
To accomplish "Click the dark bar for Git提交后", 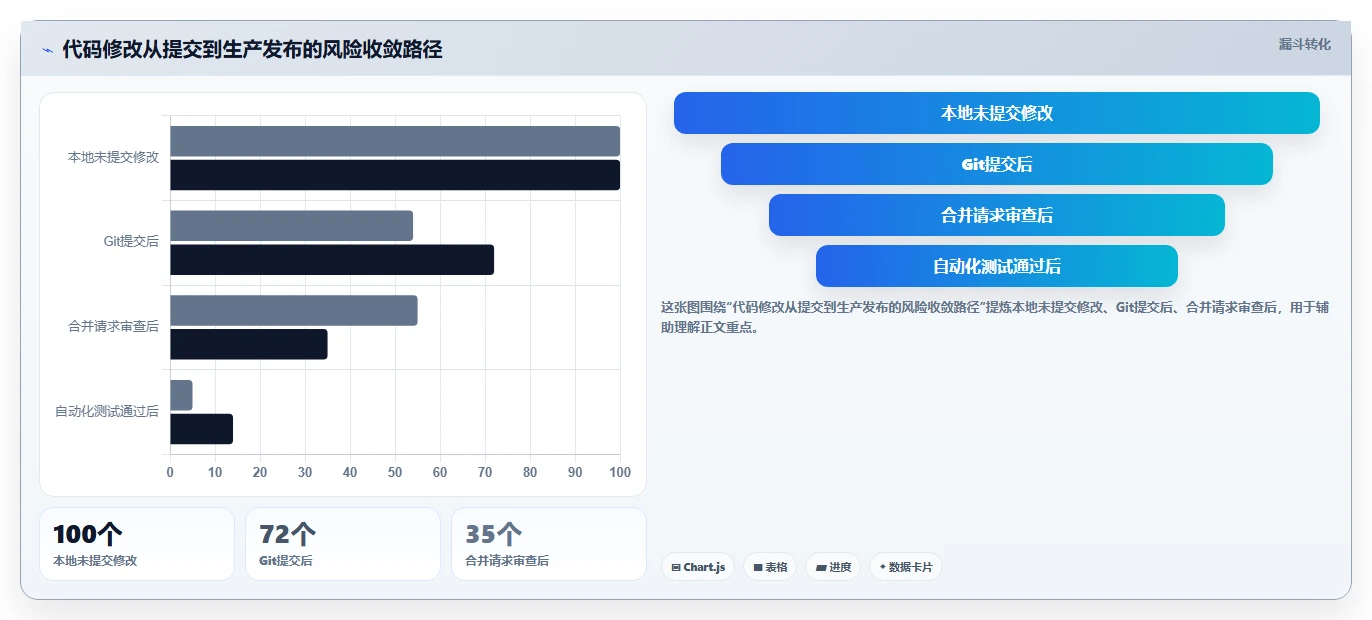I will 332,260.
